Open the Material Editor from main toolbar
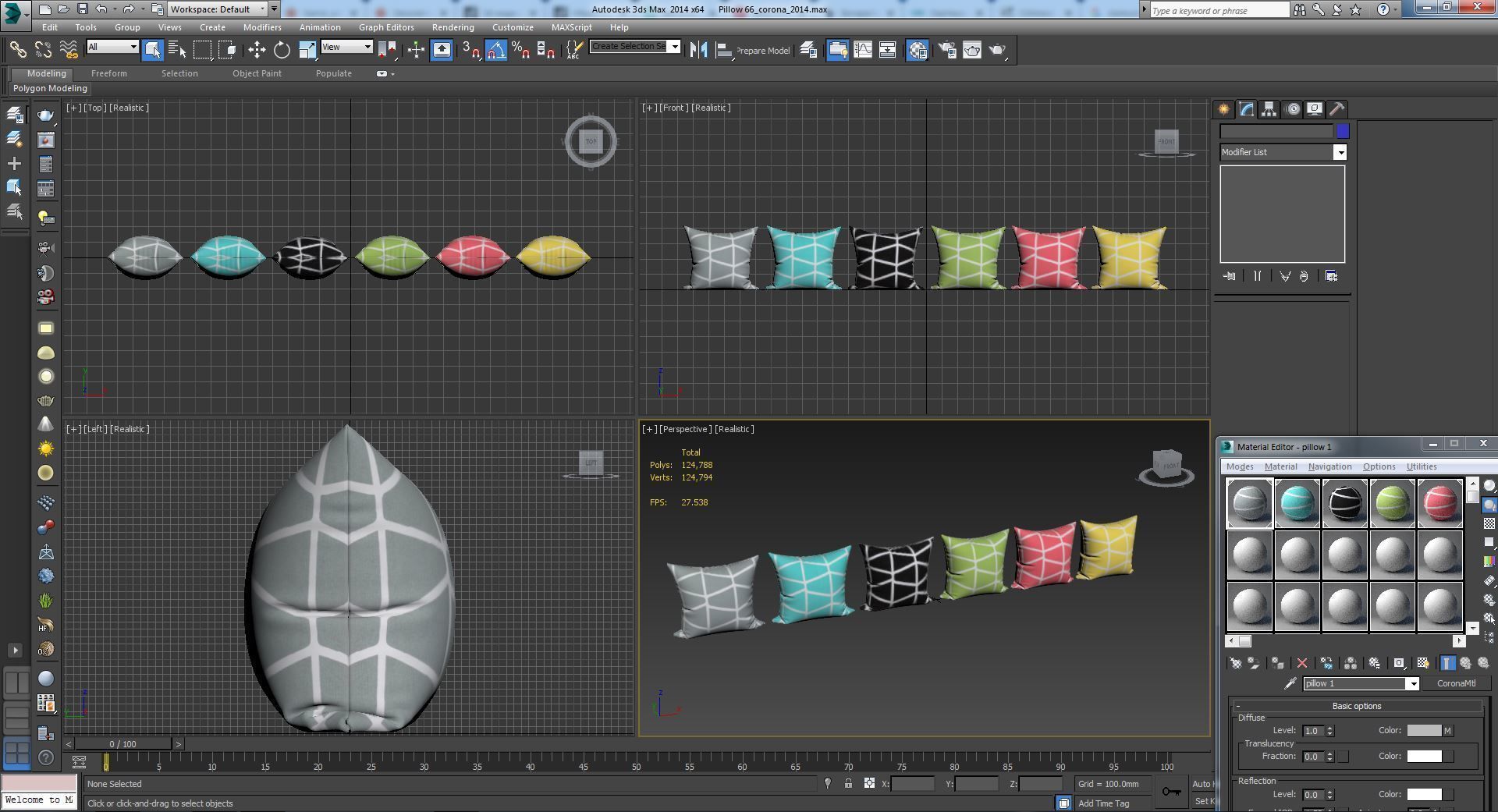The image size is (1498, 812). [918, 50]
